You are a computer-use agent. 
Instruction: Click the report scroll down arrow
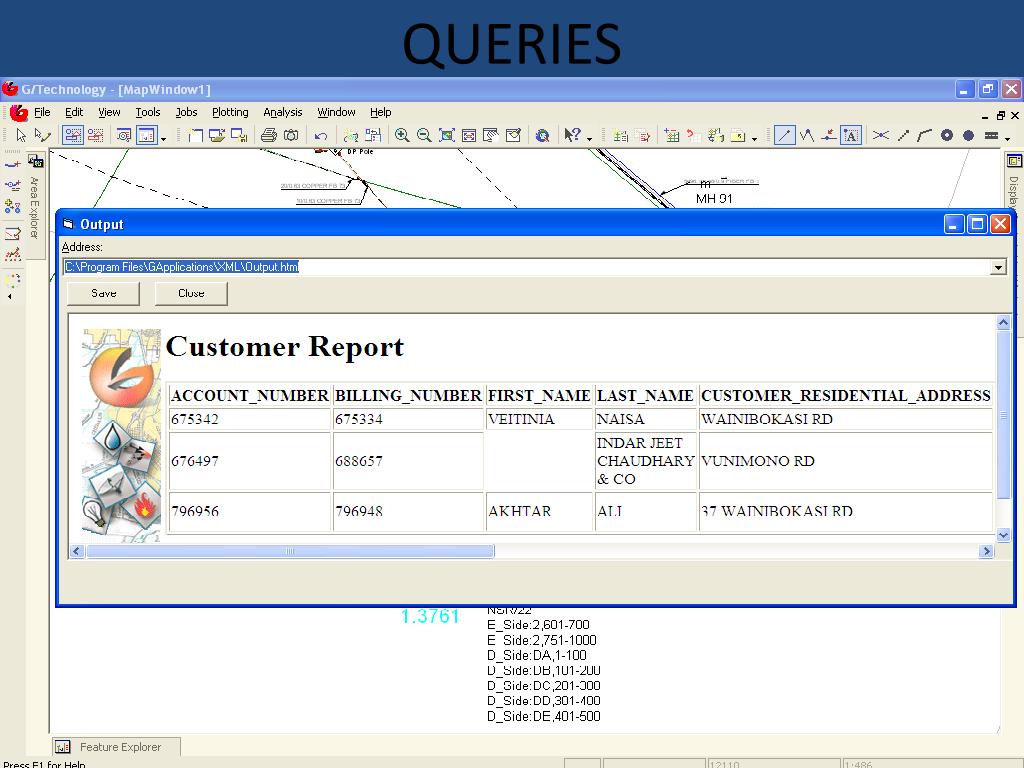point(1003,535)
